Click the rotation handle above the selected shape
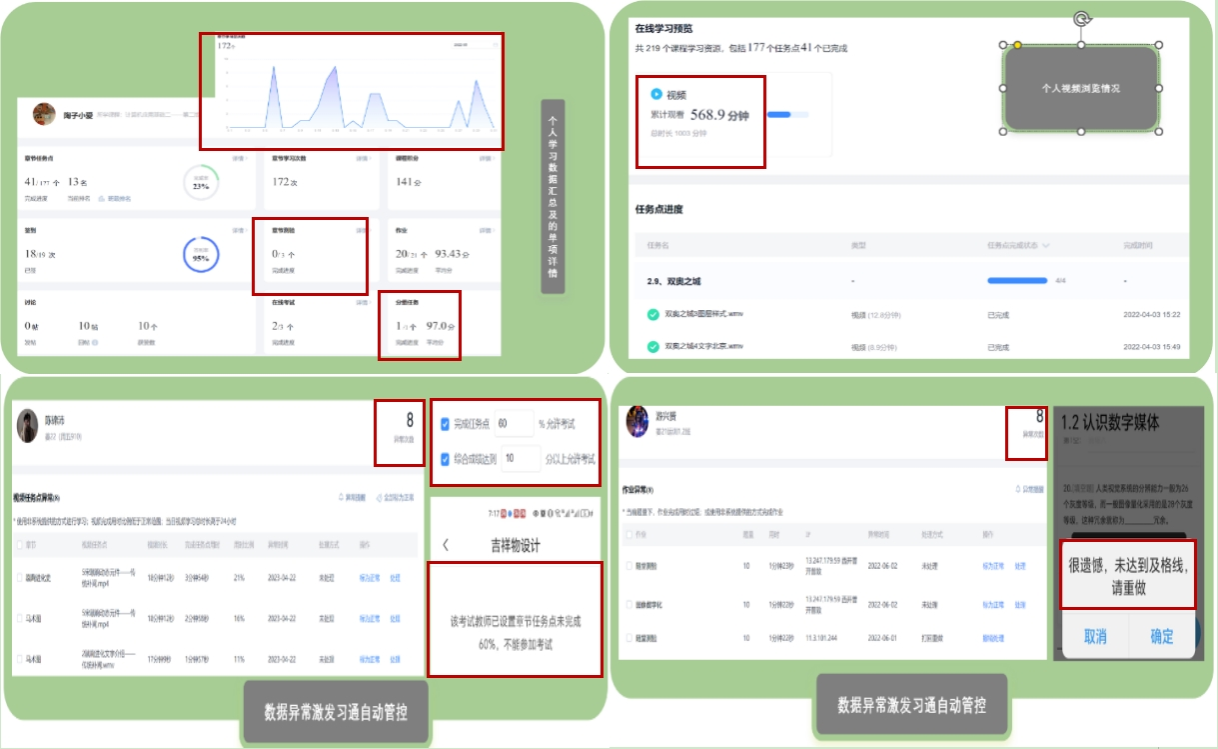This screenshot has width=1218, height=749. coord(1080,19)
